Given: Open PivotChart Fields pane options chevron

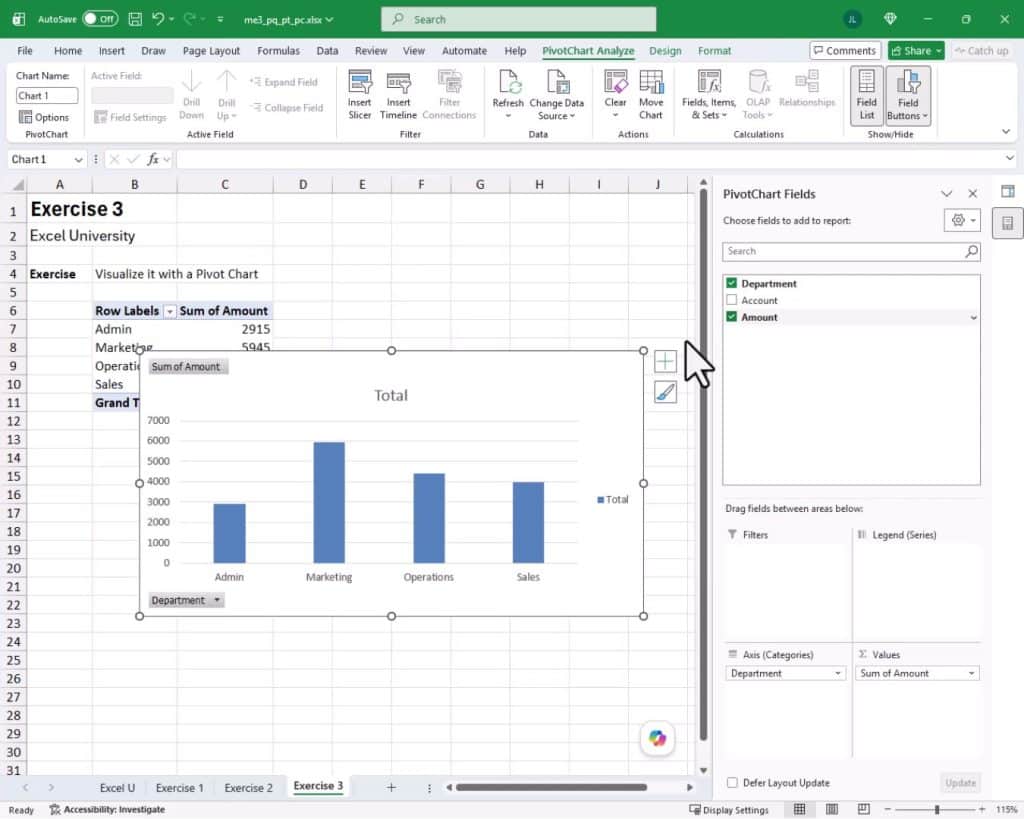Looking at the screenshot, I should click(946, 194).
